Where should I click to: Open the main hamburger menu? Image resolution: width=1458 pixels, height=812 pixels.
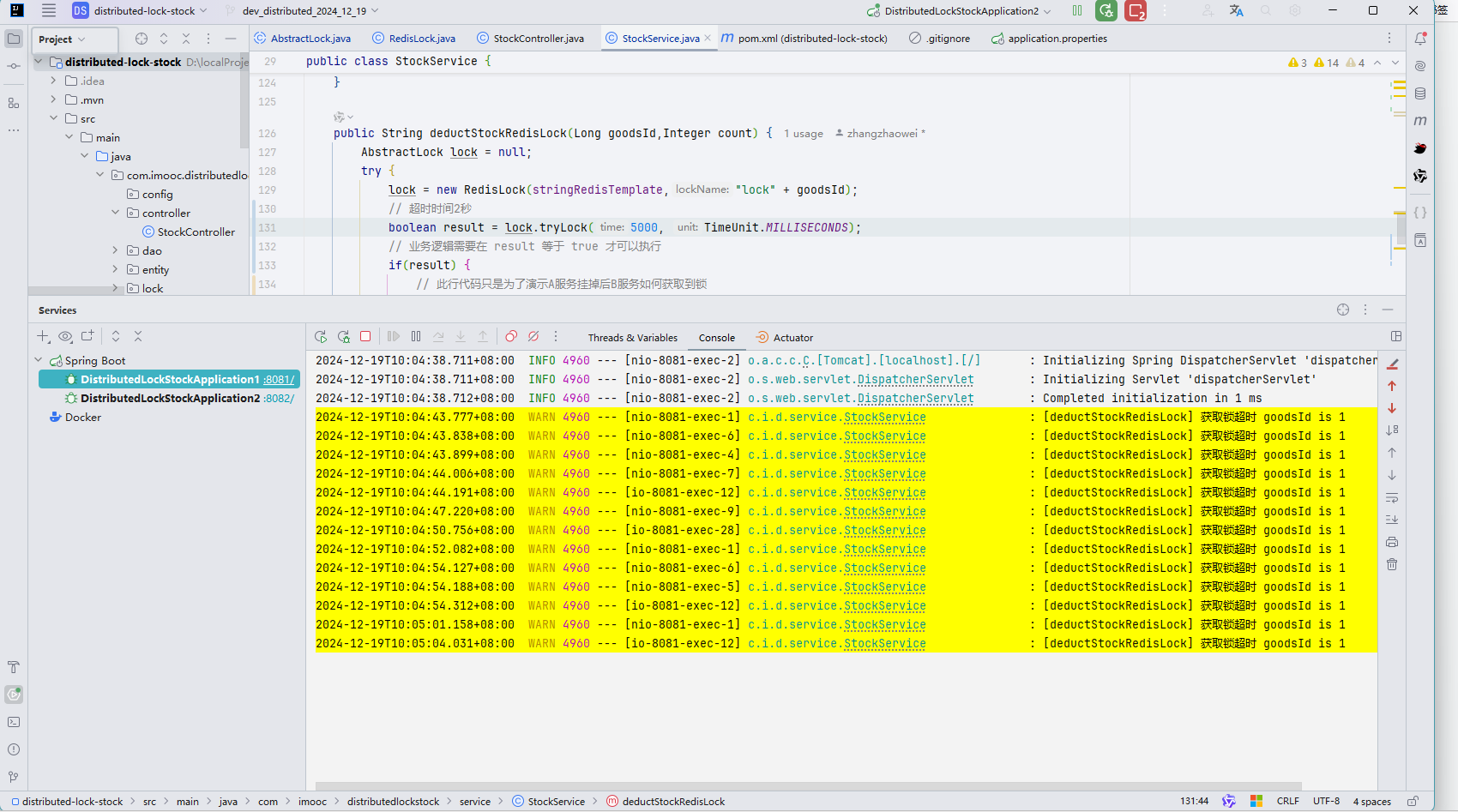tap(49, 10)
